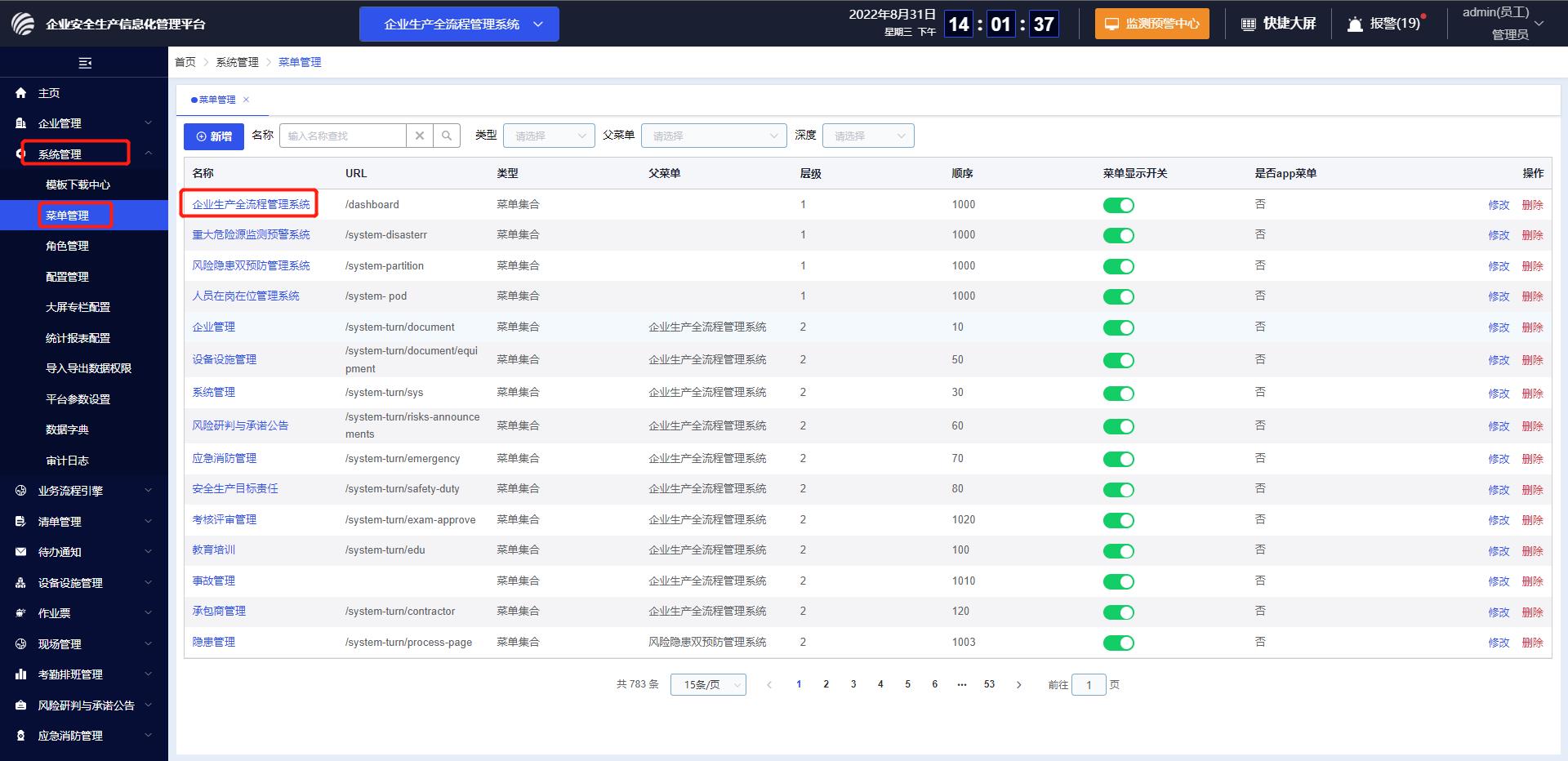The height and width of the screenshot is (761, 1568).
Task: Click the 作业票 sidebar icon
Action: click(21, 613)
